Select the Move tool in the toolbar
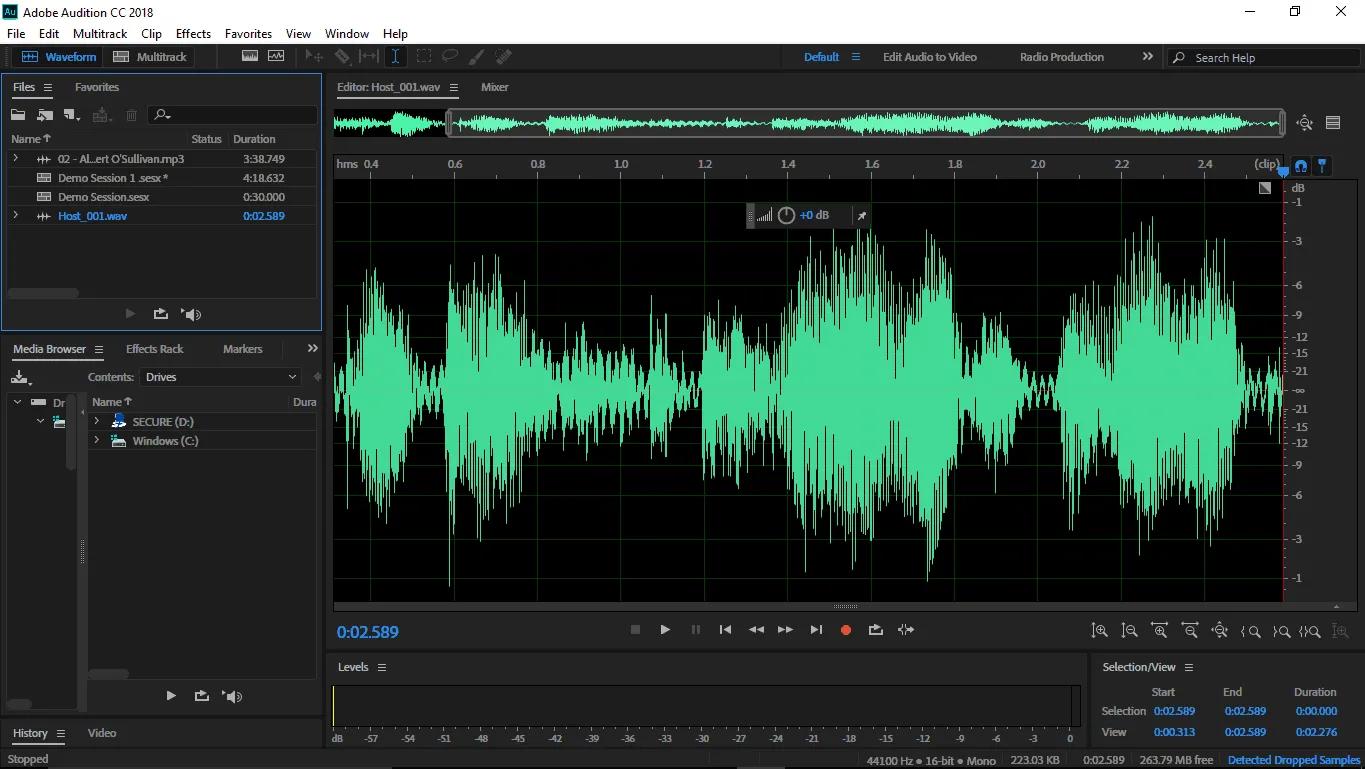Image resolution: width=1365 pixels, height=769 pixels. (x=313, y=56)
